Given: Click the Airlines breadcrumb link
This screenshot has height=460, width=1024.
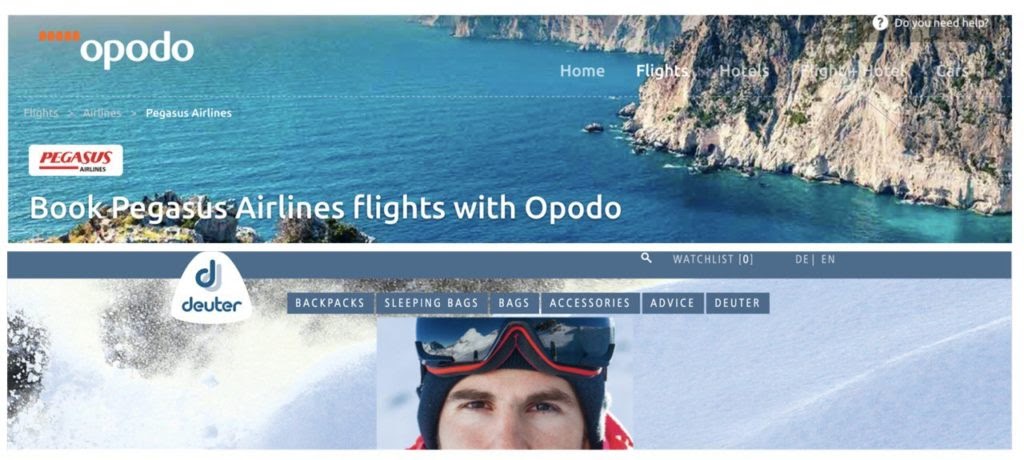Looking at the screenshot, I should [102, 113].
